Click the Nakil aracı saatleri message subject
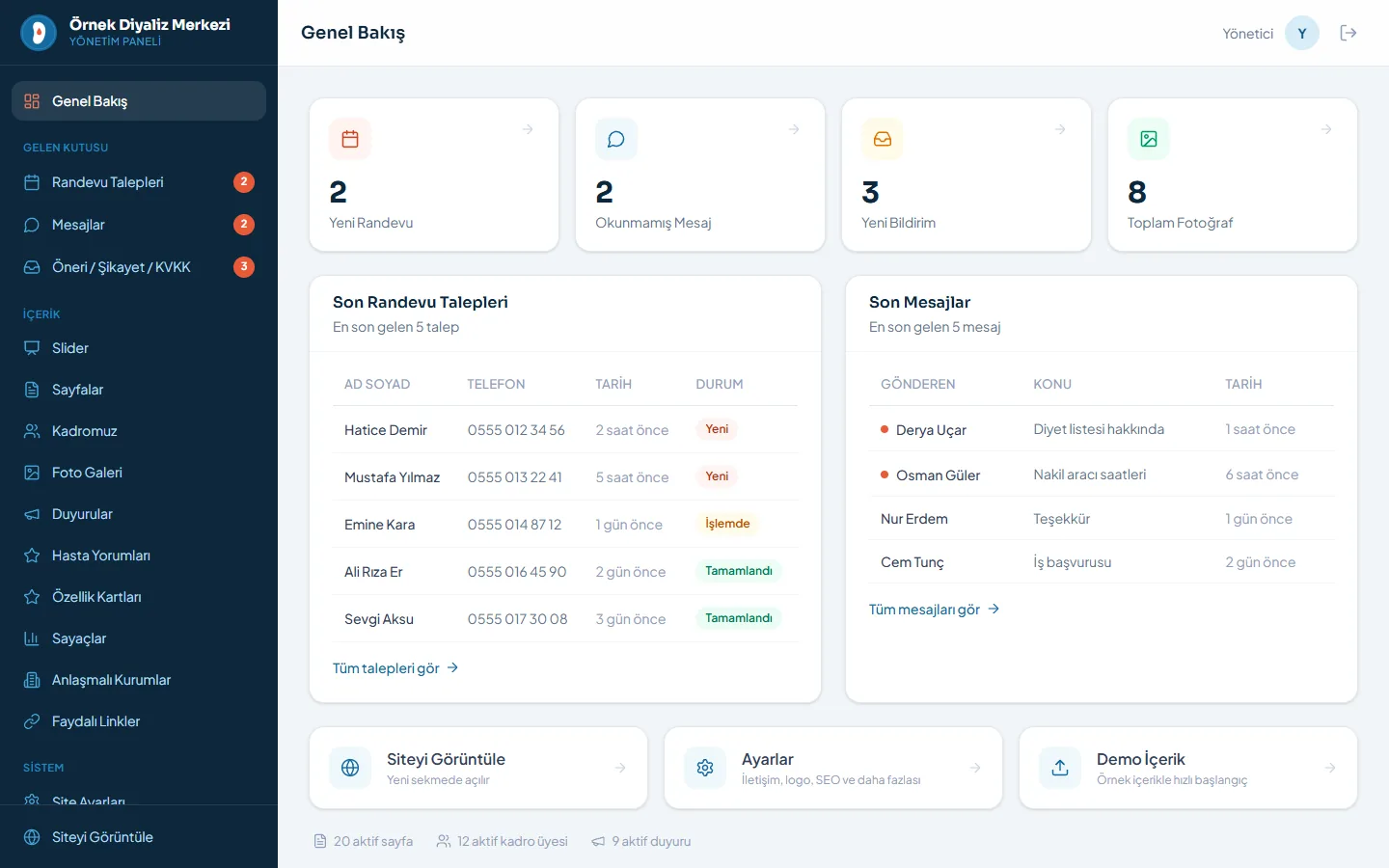The width and height of the screenshot is (1389, 868). (x=1090, y=475)
